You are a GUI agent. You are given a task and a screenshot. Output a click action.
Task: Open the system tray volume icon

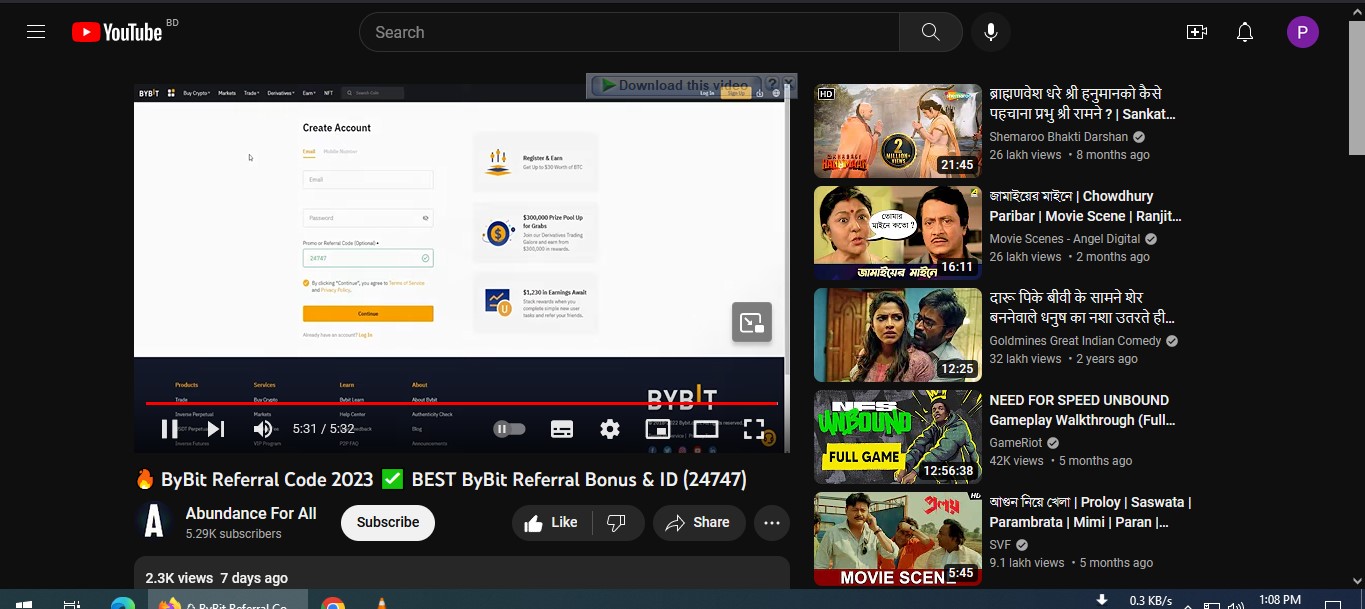[x=1236, y=605]
